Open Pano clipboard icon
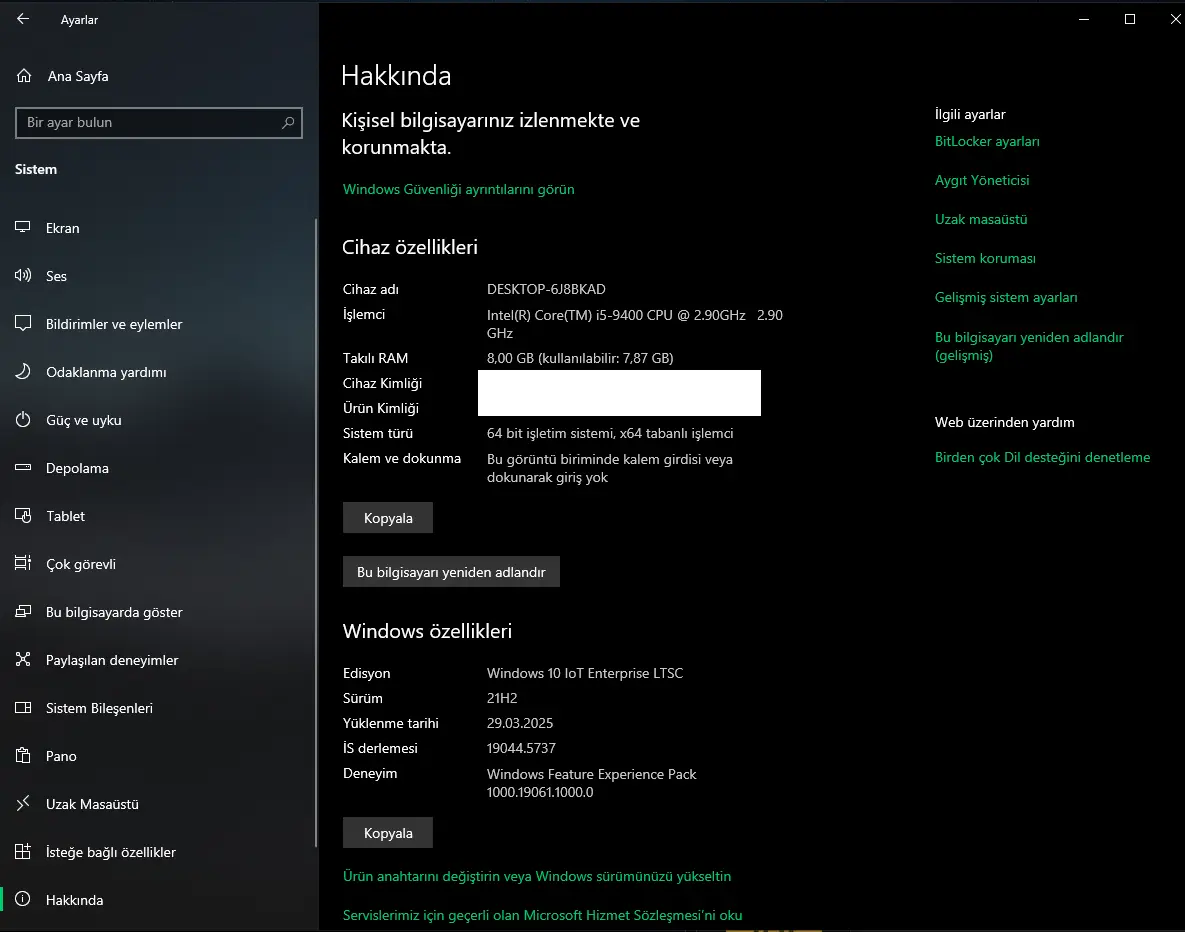The width and height of the screenshot is (1185, 932). tap(23, 755)
